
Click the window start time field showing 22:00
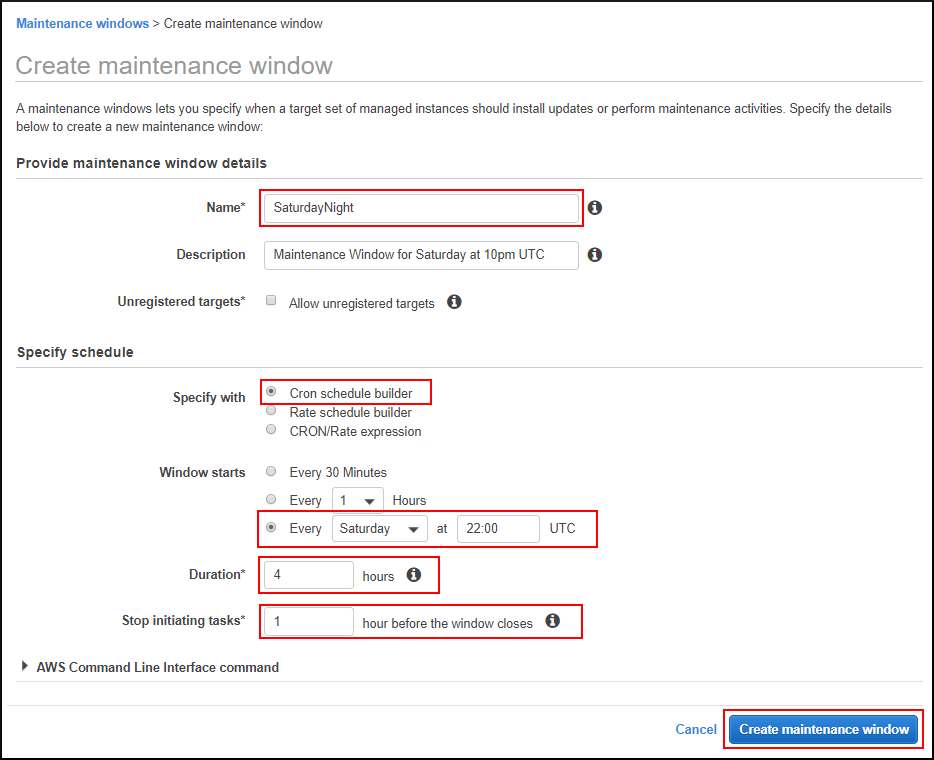(498, 528)
